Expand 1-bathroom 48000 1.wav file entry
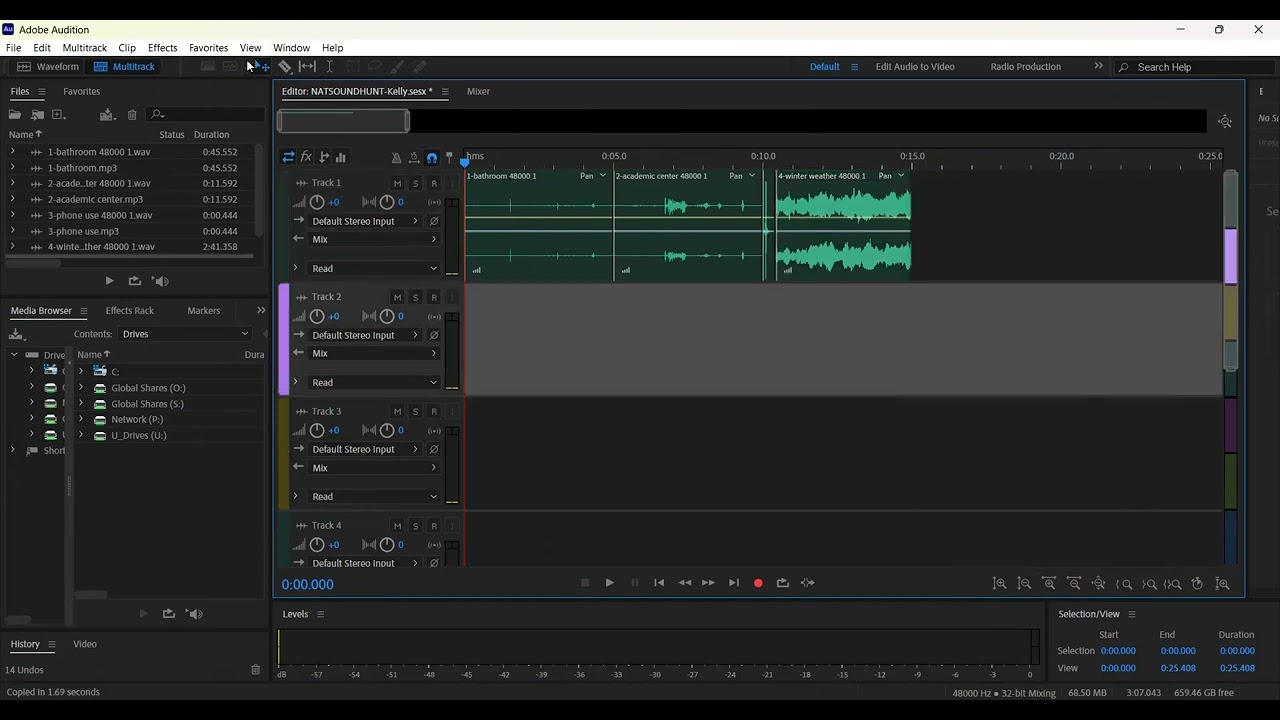 [13, 152]
